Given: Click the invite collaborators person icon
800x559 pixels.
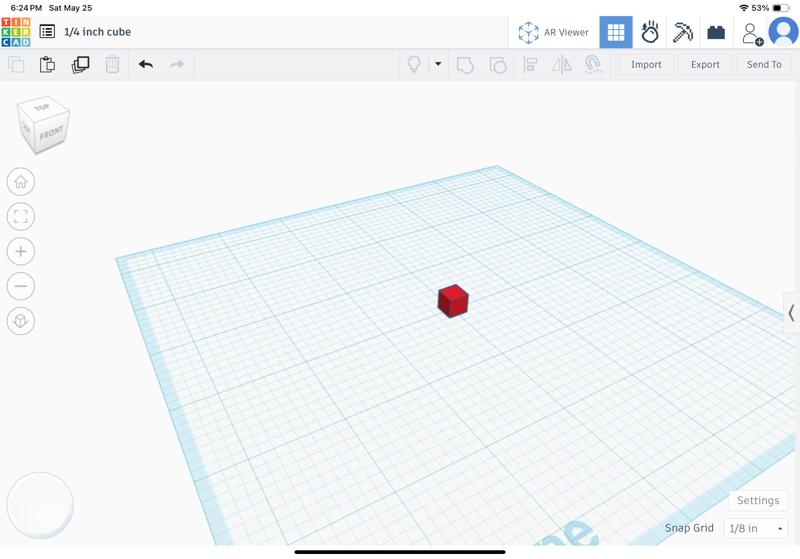Looking at the screenshot, I should [x=752, y=34].
